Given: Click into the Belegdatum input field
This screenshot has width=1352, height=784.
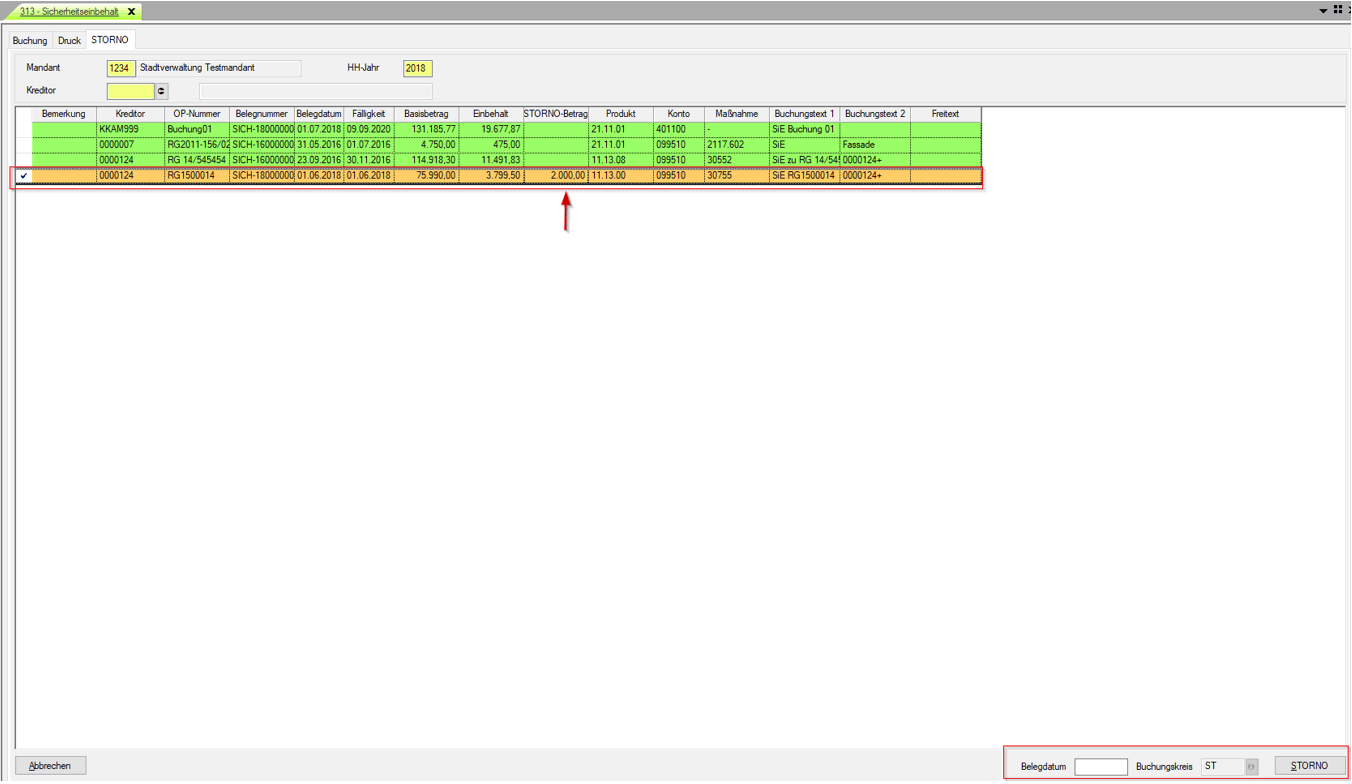Looking at the screenshot, I should 1100,767.
